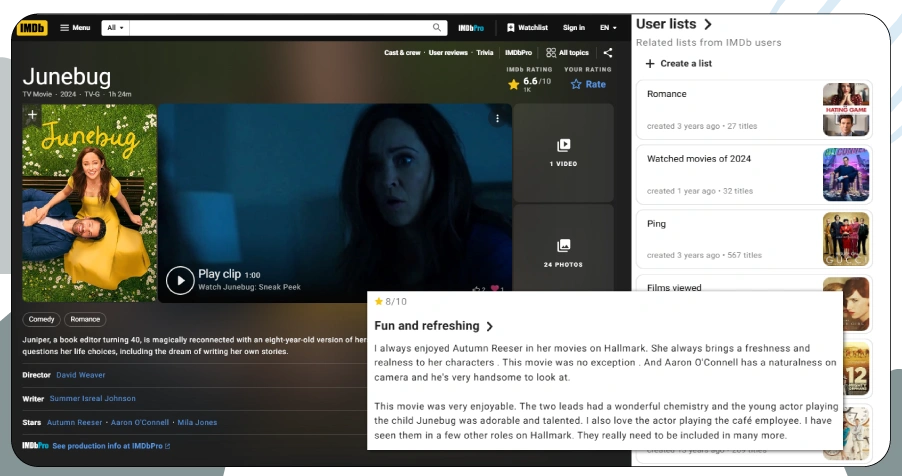Viewport: 902px width, 476px height.
Task: Click the Romance list thumbnail
Action: tap(846, 109)
